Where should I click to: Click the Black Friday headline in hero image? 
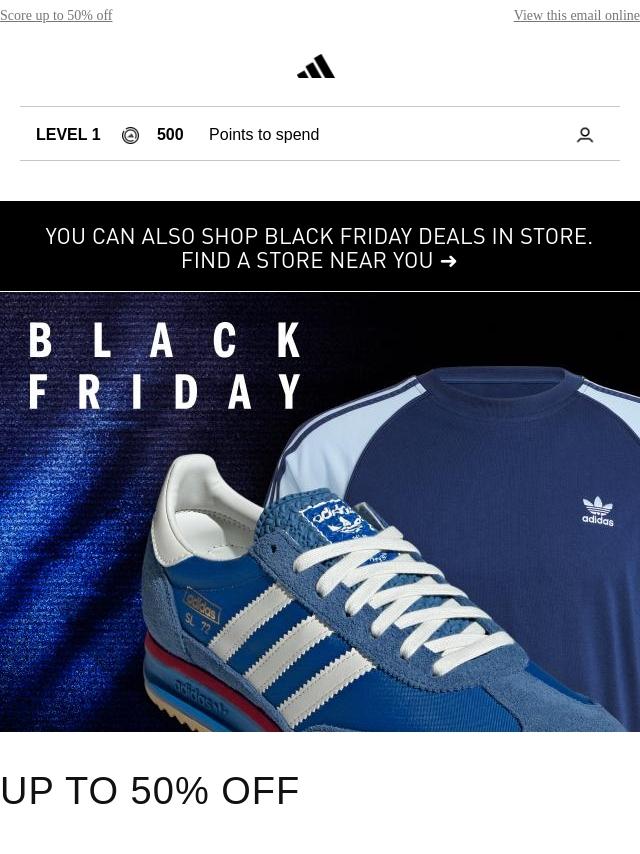click(164, 365)
